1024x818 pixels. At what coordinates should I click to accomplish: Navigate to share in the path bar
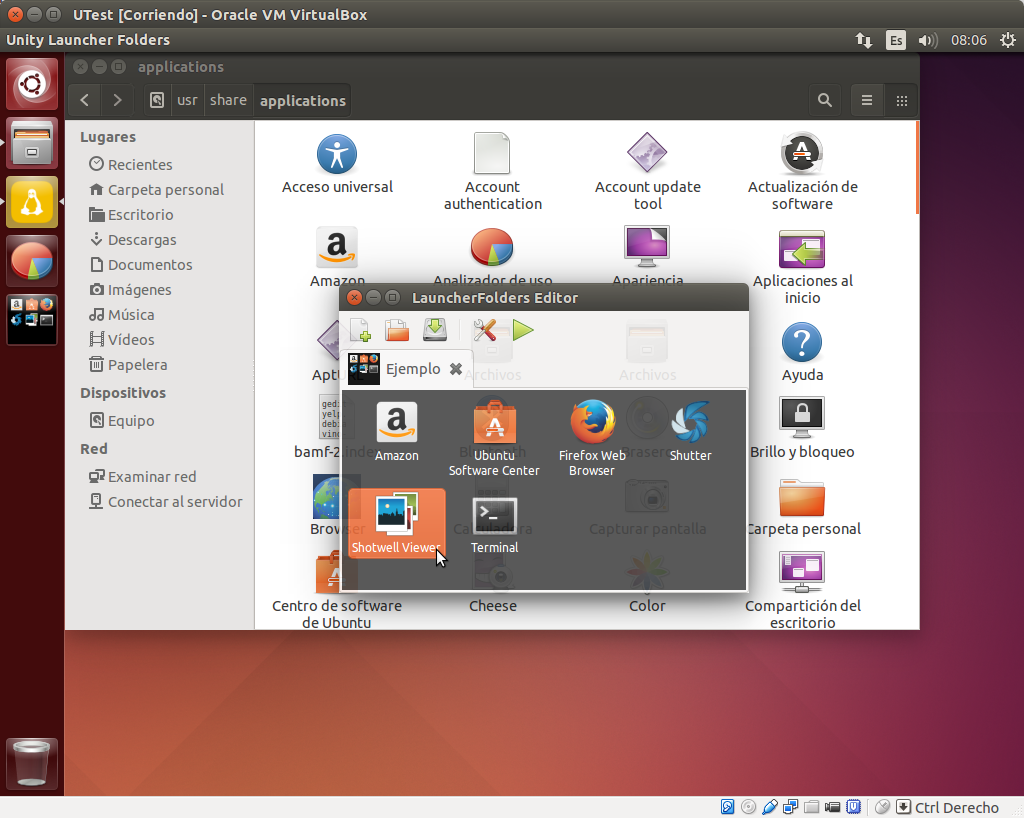coord(229,101)
